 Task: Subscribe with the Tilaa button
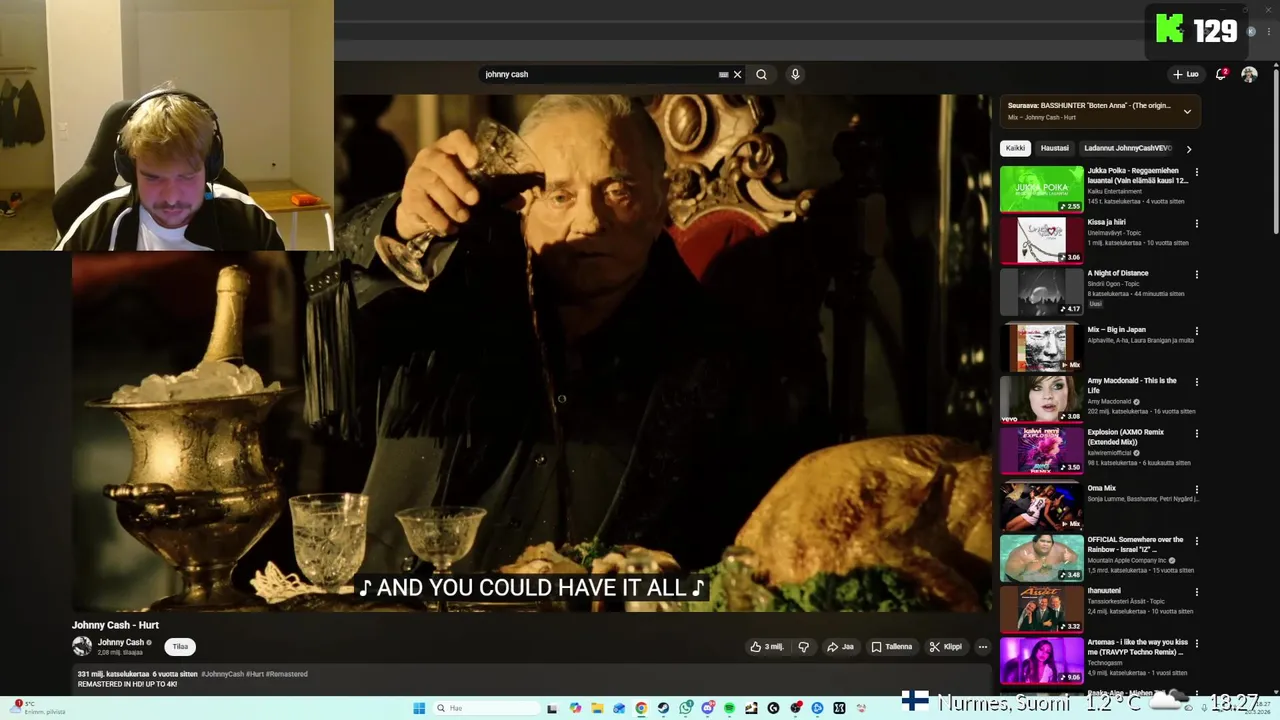(180, 647)
